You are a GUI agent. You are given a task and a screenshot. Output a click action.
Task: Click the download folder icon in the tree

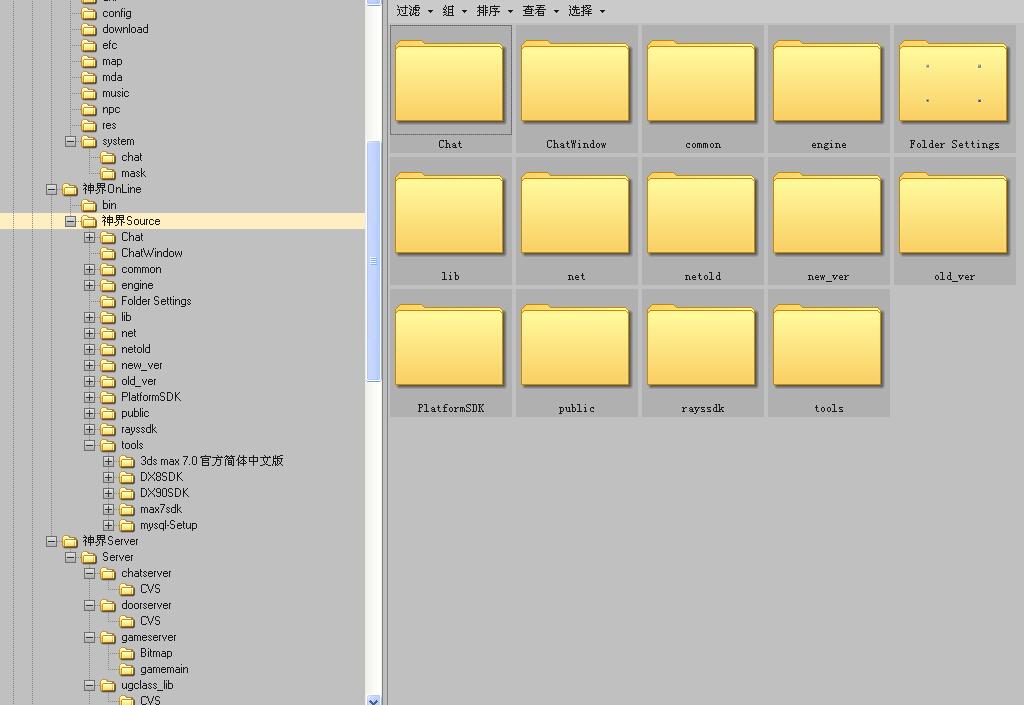[x=89, y=29]
